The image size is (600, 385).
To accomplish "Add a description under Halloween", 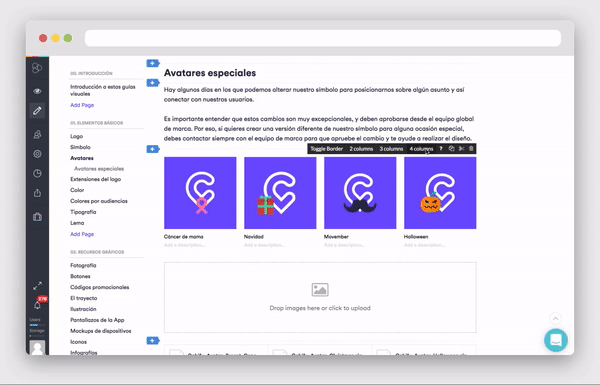I will click(x=424, y=245).
